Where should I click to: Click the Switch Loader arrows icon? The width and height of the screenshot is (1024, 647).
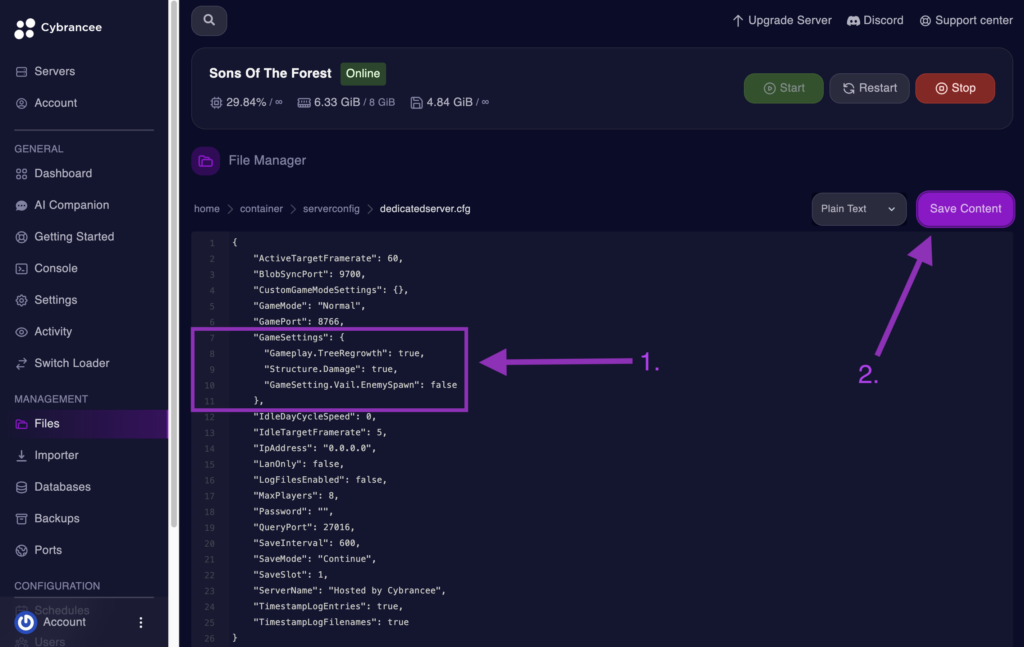(x=22, y=364)
